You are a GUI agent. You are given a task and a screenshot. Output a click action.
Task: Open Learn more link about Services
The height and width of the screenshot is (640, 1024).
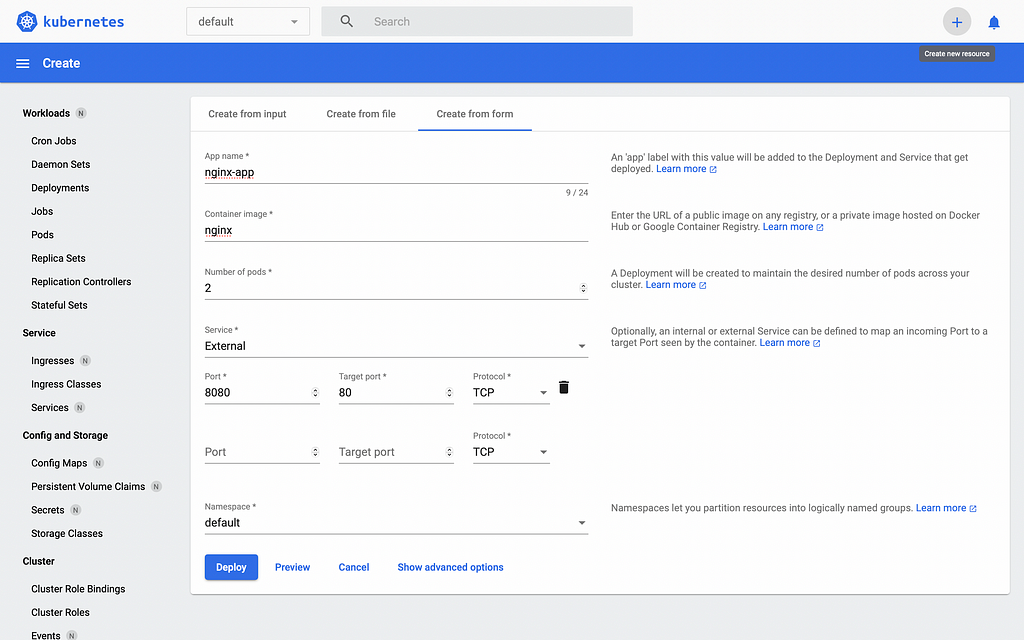coord(790,343)
